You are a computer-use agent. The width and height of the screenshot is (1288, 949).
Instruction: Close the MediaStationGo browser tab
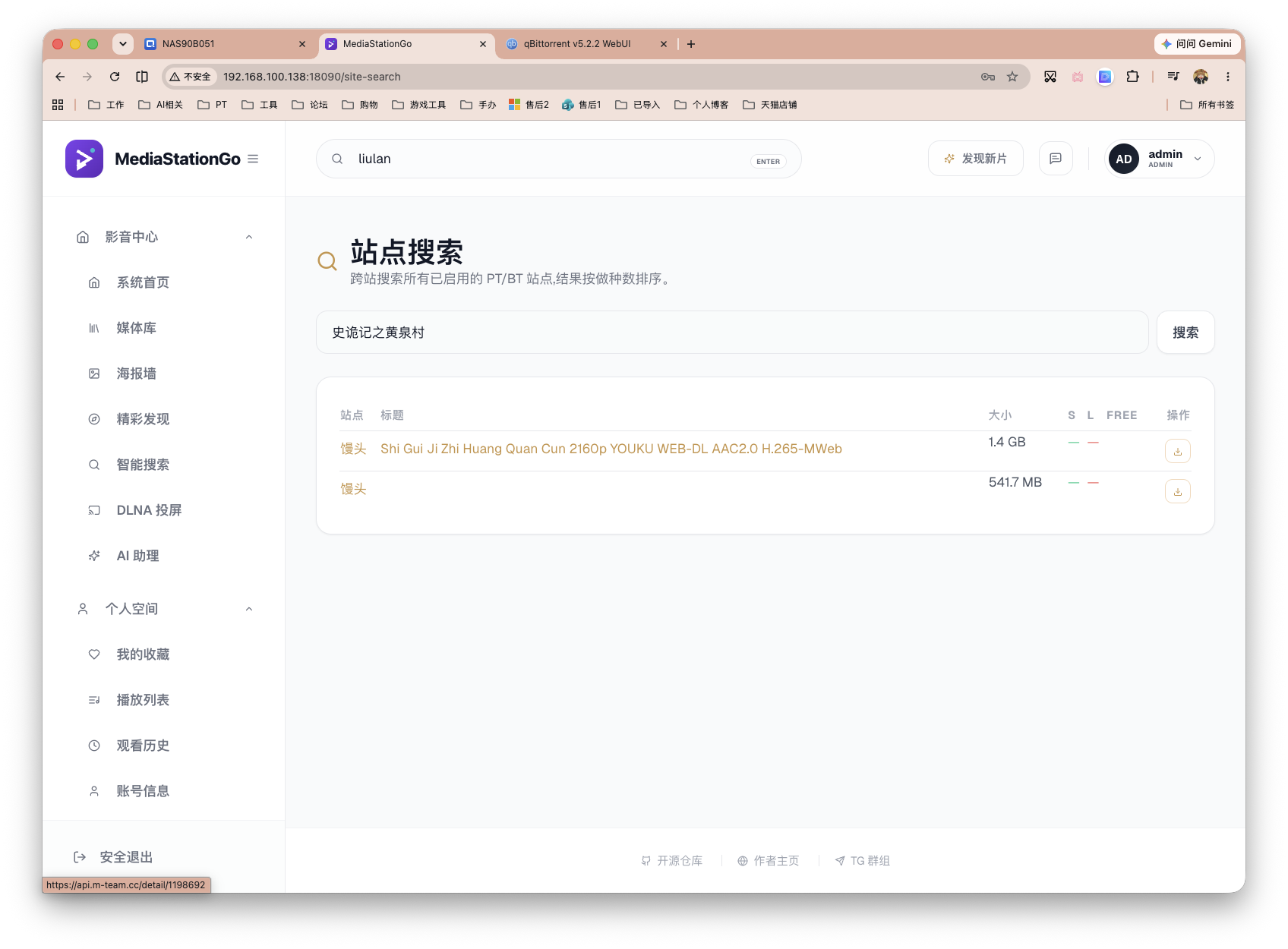point(483,44)
